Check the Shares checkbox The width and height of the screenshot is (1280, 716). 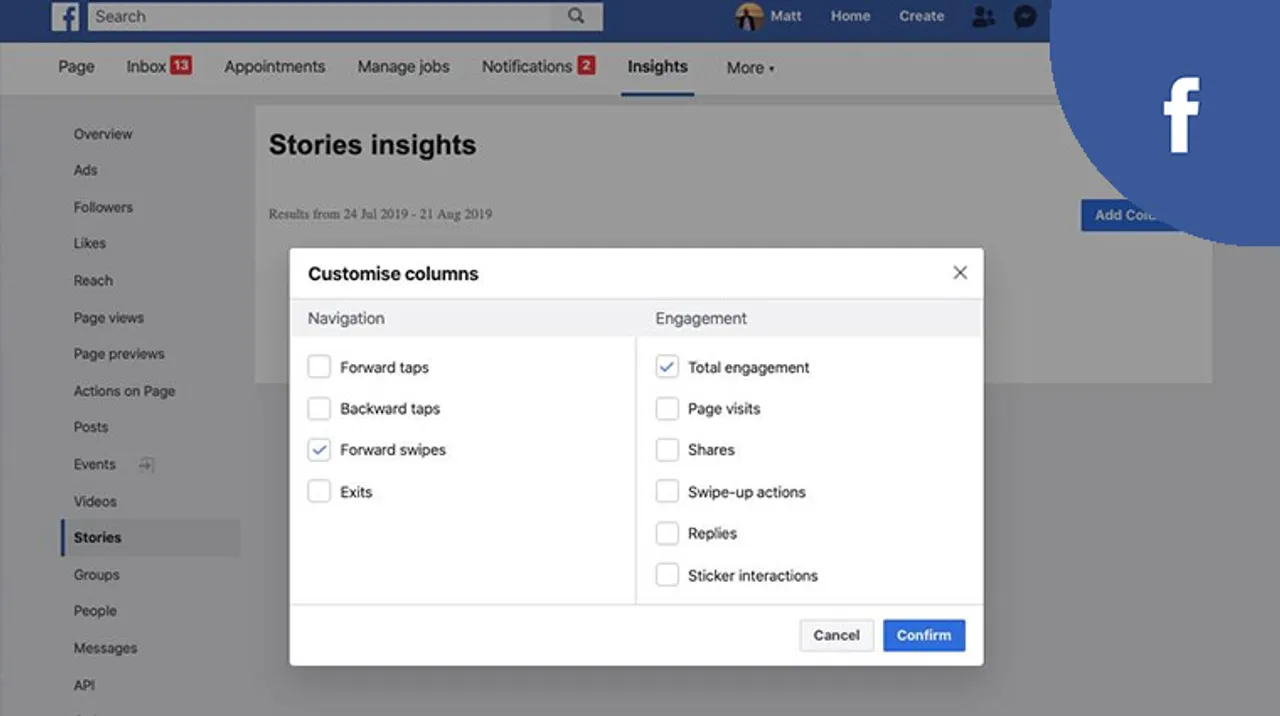[x=667, y=450]
